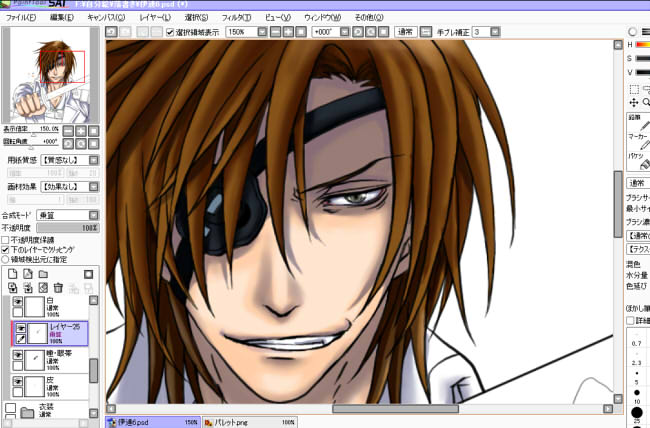Adjust layer 不透明度 opacity slider

point(68,228)
